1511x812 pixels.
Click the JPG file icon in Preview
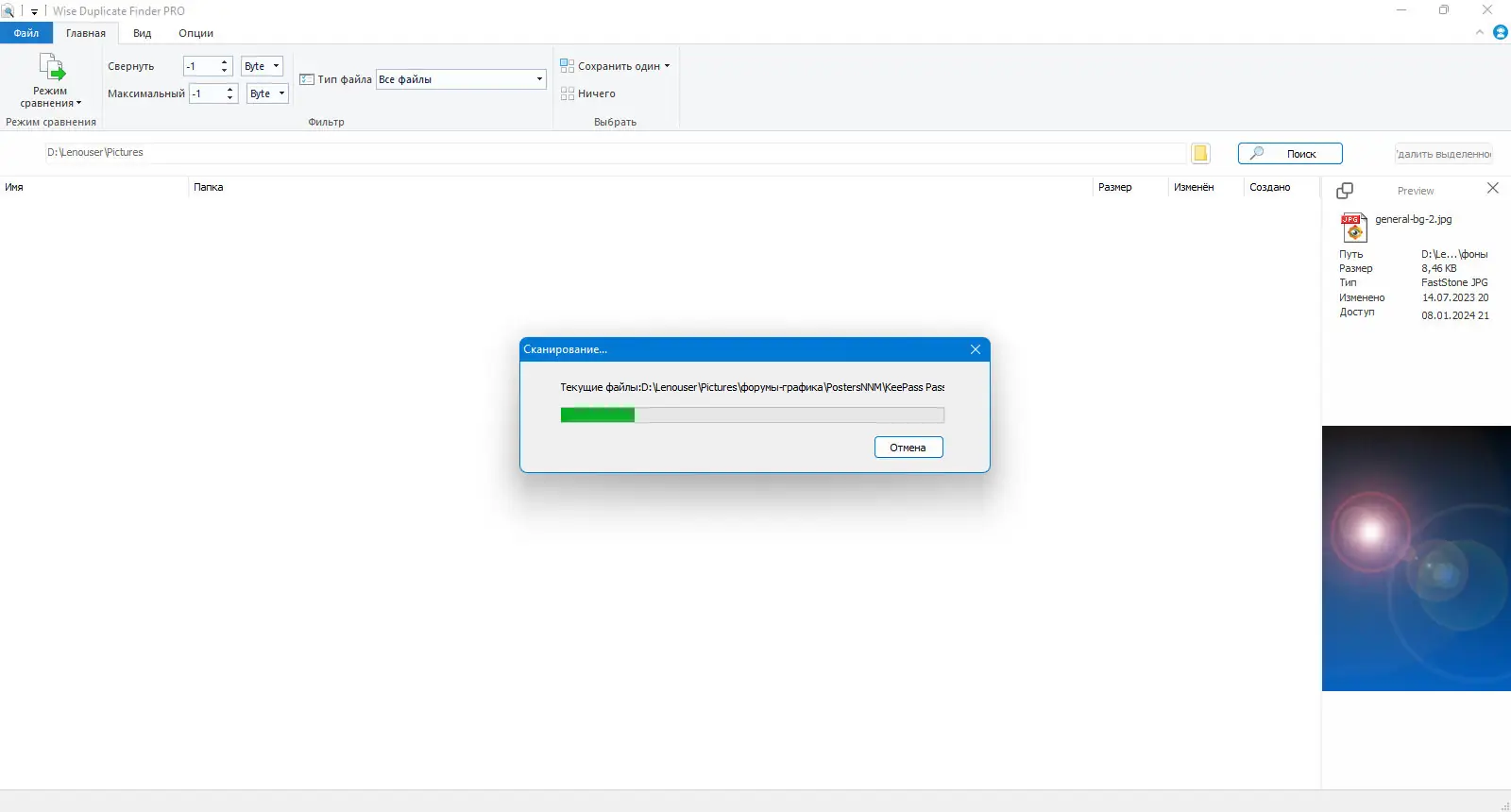1353,227
